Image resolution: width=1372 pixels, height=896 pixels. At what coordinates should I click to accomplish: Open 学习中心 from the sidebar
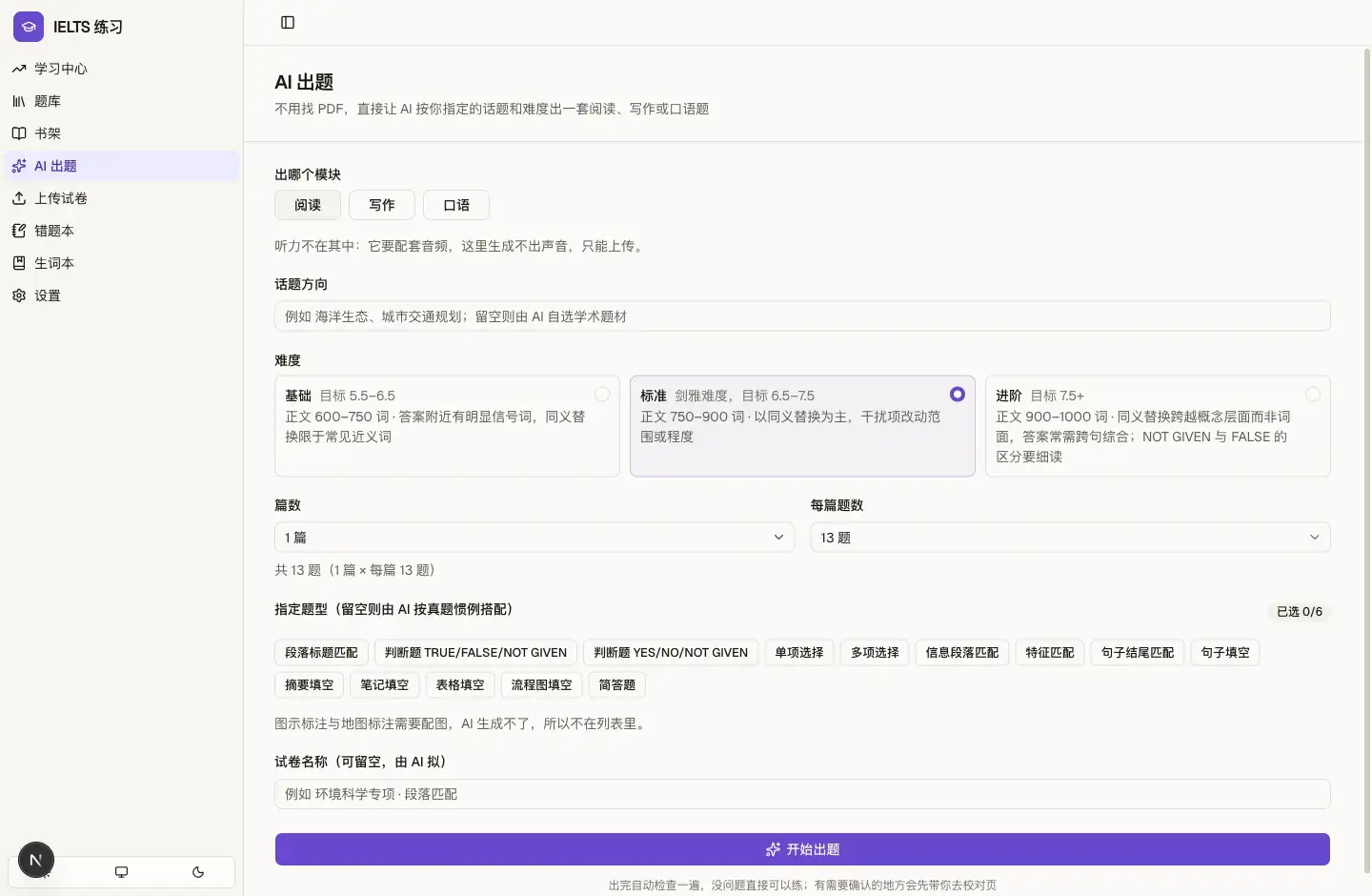point(122,69)
